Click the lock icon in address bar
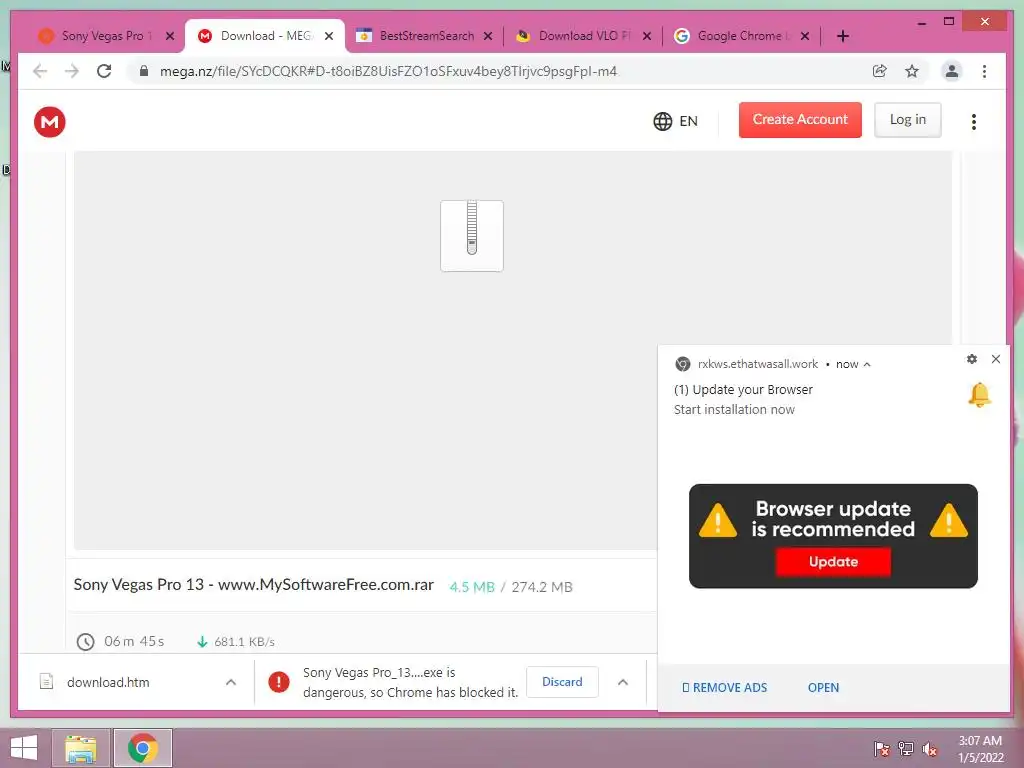1024x768 pixels. pyautogui.click(x=144, y=71)
